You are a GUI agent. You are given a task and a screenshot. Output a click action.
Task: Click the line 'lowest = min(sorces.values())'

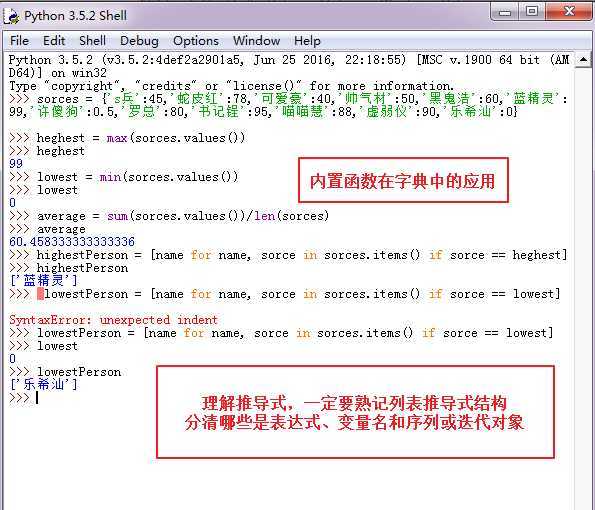pos(137,177)
